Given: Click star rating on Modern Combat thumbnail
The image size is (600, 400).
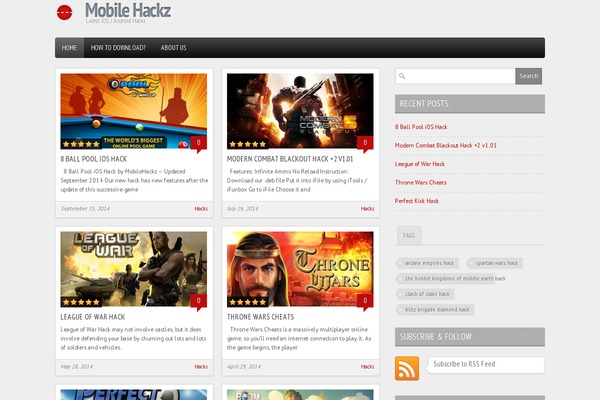Looking at the screenshot, I should [248, 144].
